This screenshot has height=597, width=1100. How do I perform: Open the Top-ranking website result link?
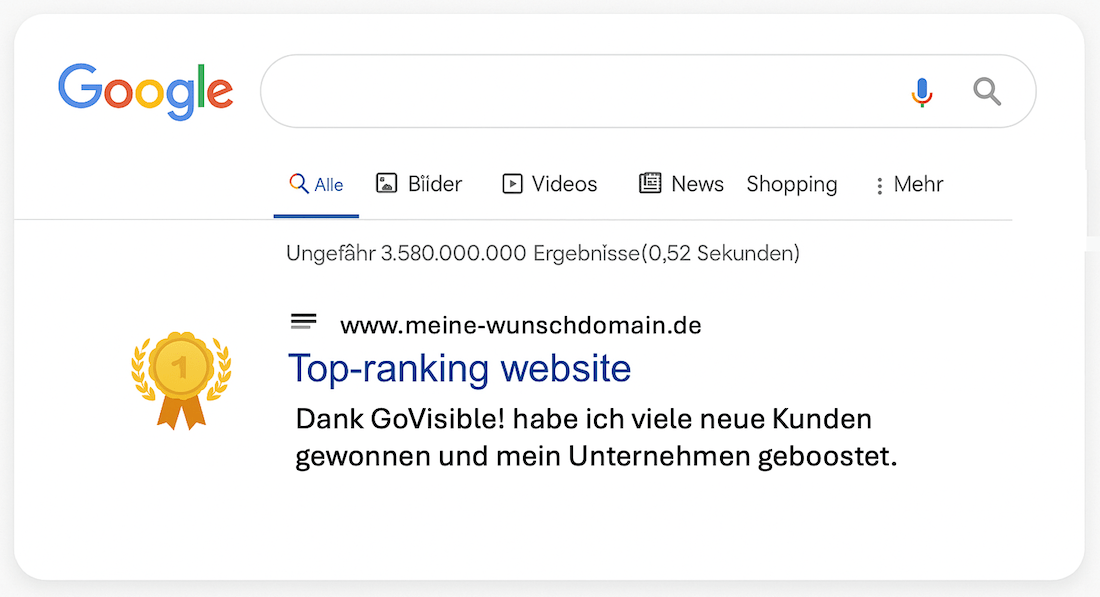[459, 369]
